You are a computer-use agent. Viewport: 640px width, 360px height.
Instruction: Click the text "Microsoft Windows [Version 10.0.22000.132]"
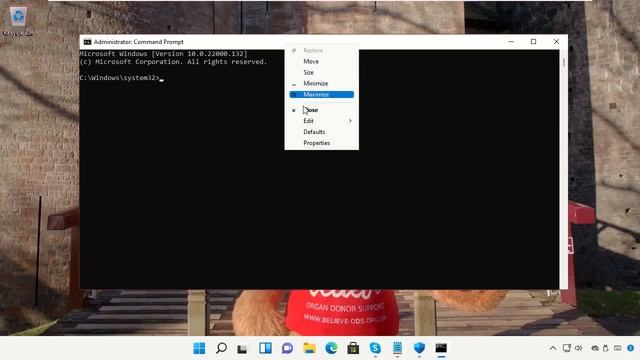164,54
